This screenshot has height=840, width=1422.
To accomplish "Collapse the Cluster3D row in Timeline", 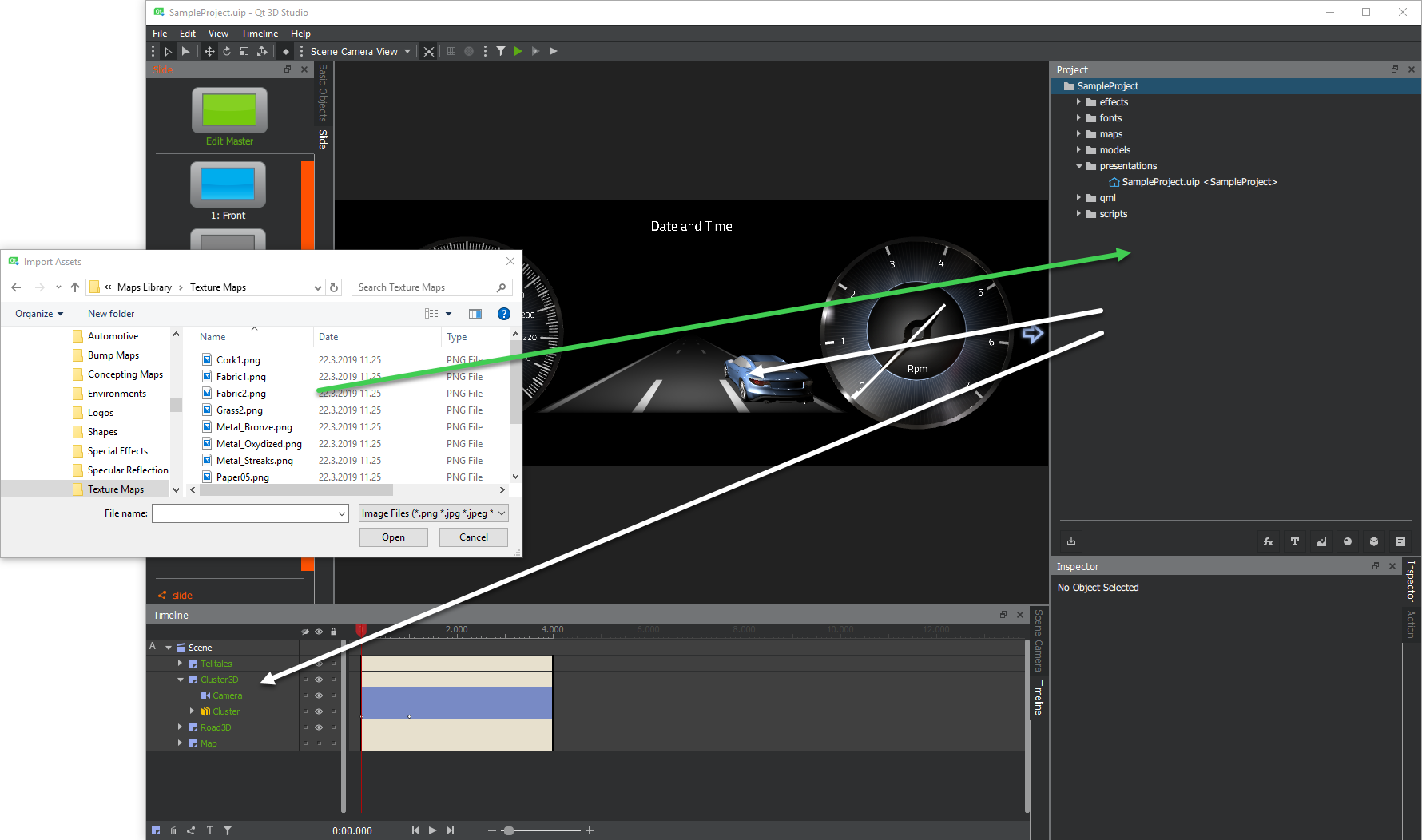I will (x=180, y=680).
